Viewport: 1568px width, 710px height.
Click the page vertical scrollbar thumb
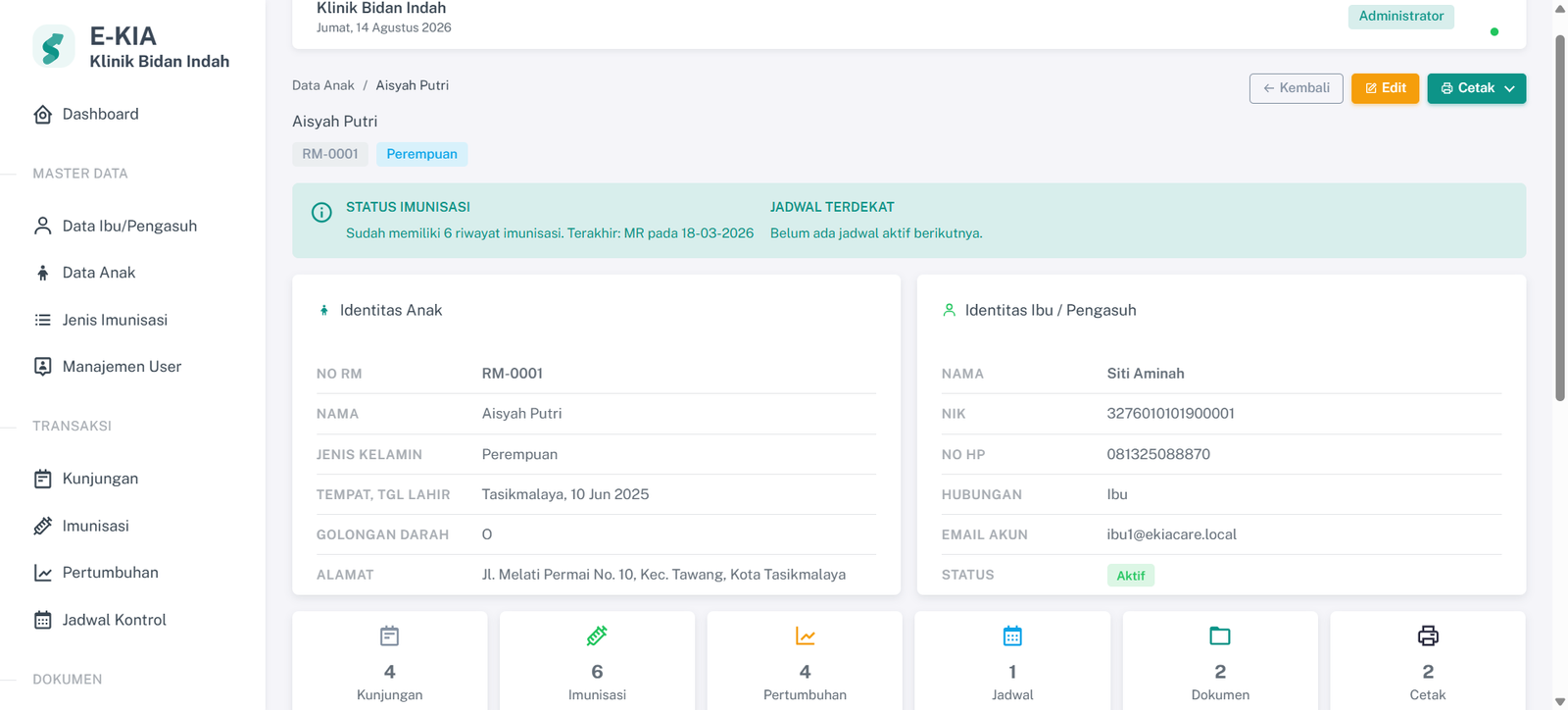(x=1560, y=218)
